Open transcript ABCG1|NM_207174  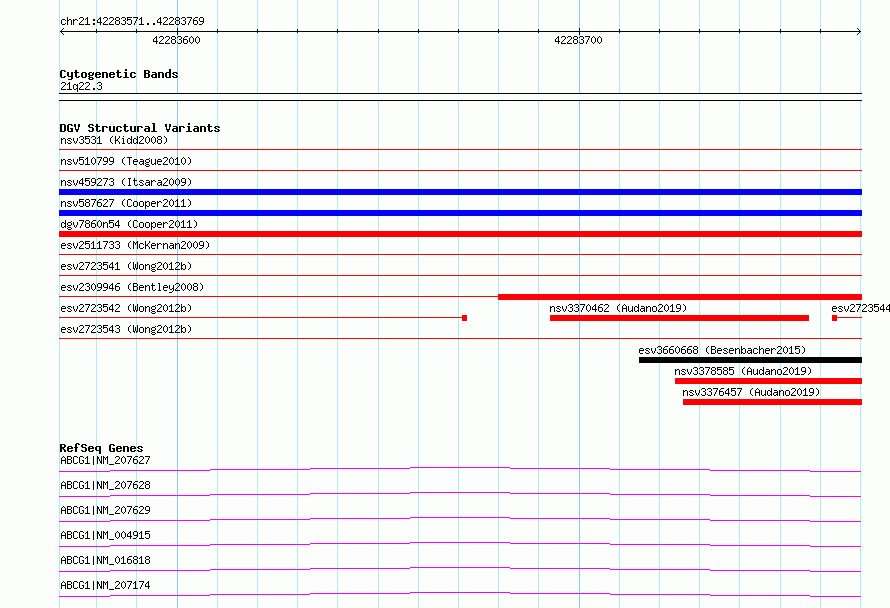pos(105,585)
